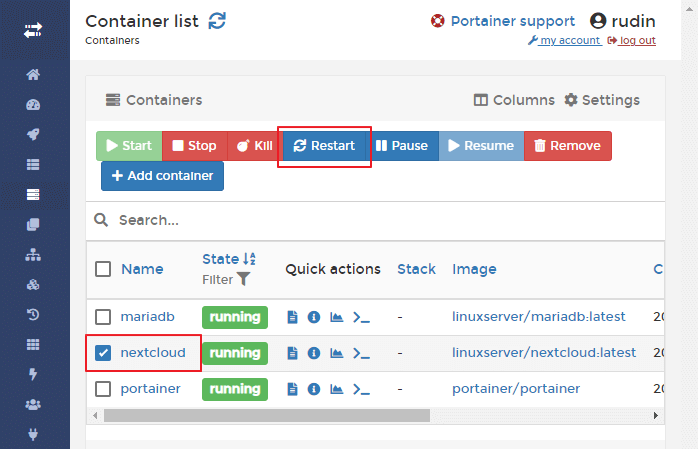Click the log out link

coord(632,40)
